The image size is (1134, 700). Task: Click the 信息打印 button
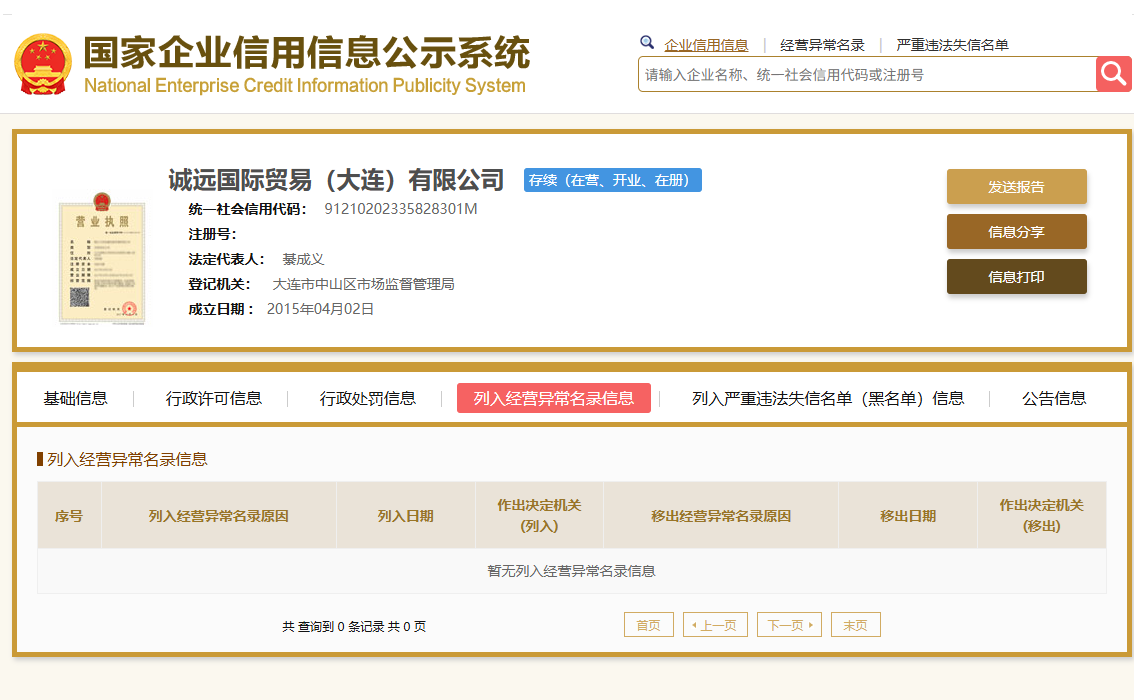point(1016,276)
